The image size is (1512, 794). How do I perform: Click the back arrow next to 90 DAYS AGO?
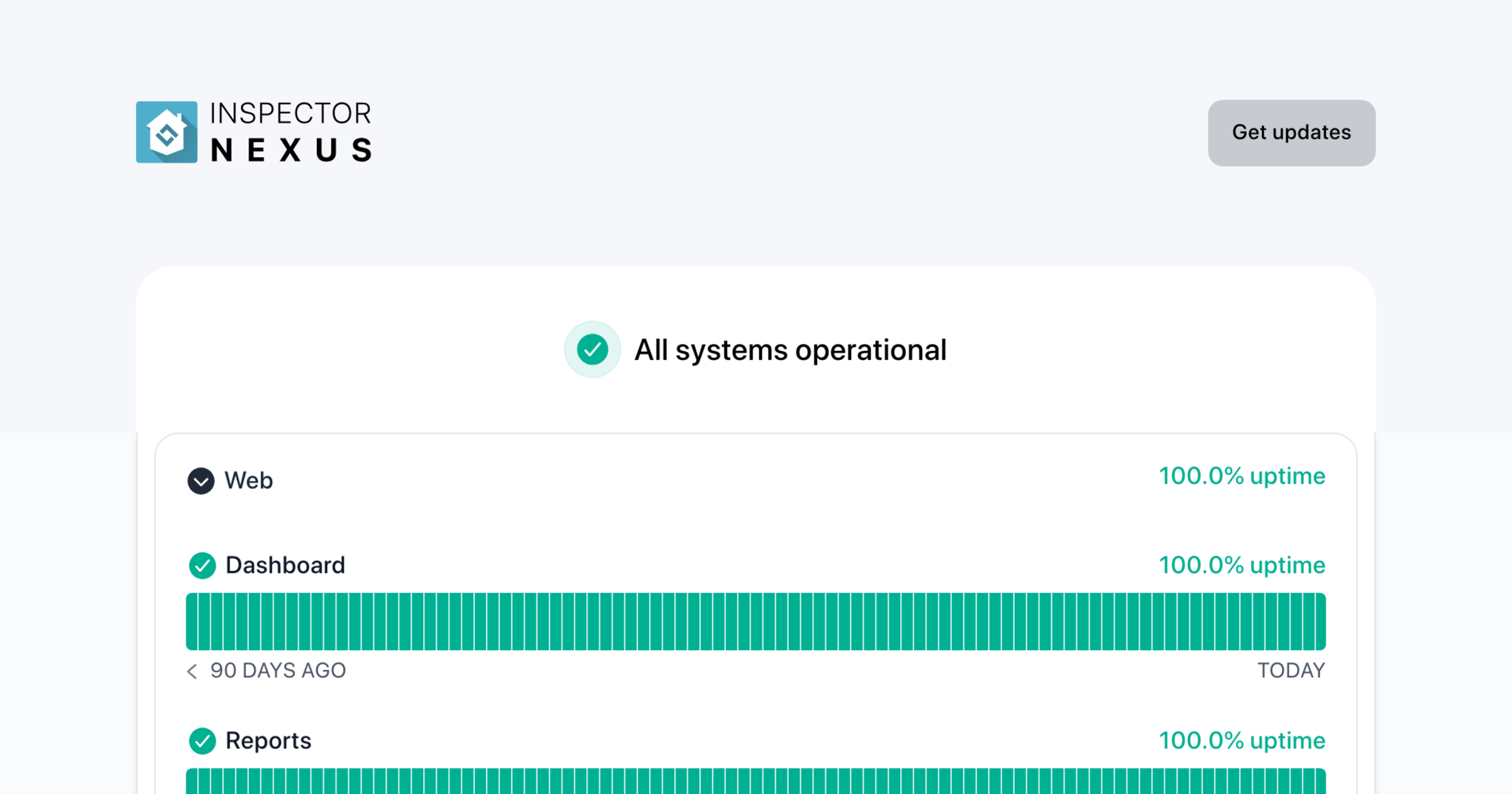pos(192,672)
